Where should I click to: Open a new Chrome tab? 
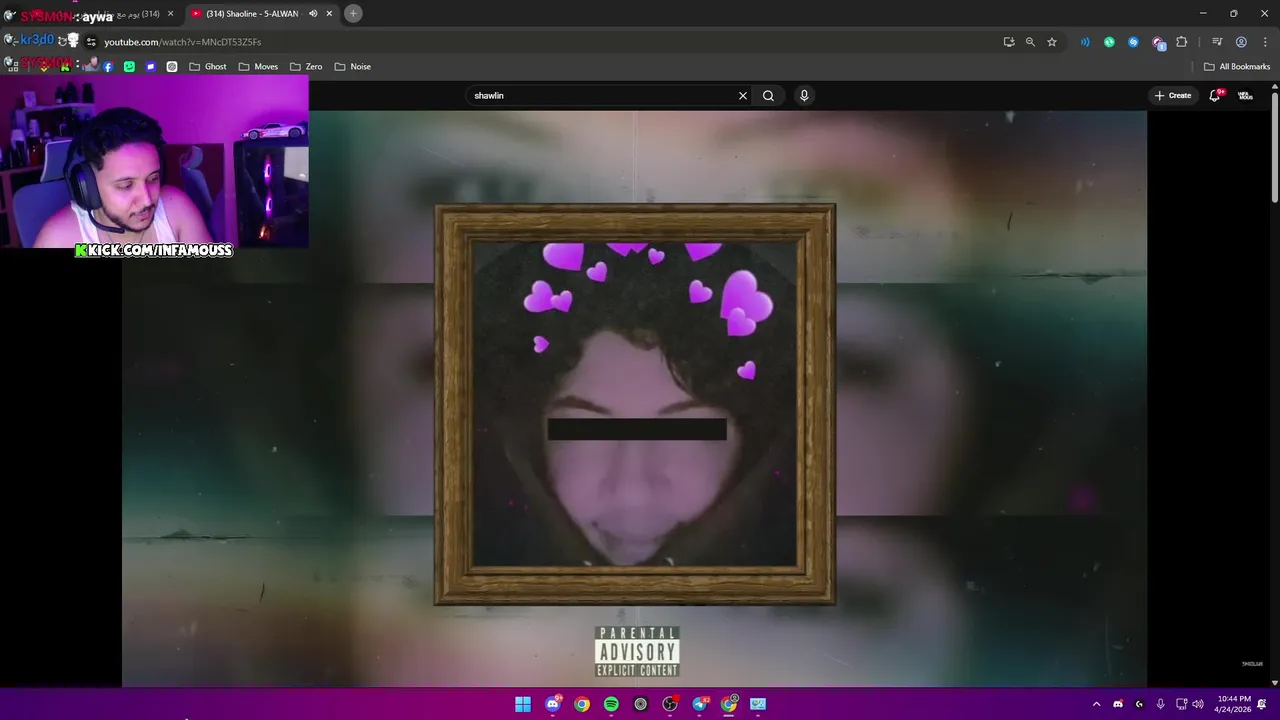[x=353, y=14]
